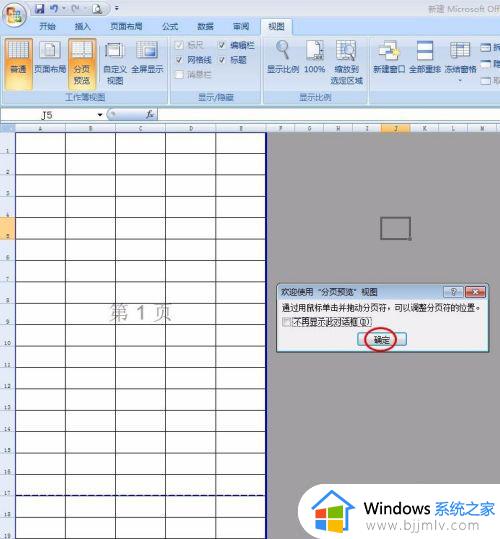This screenshot has width=500, height=539.
Task: Click the Name Box showing J5
Action: tap(48, 114)
